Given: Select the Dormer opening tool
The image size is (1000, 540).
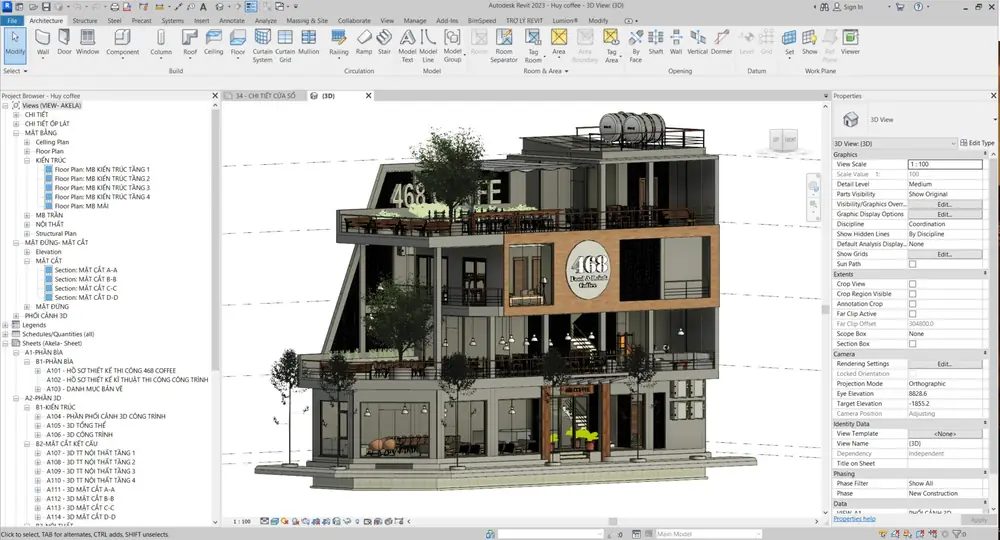Looking at the screenshot, I should [721, 43].
